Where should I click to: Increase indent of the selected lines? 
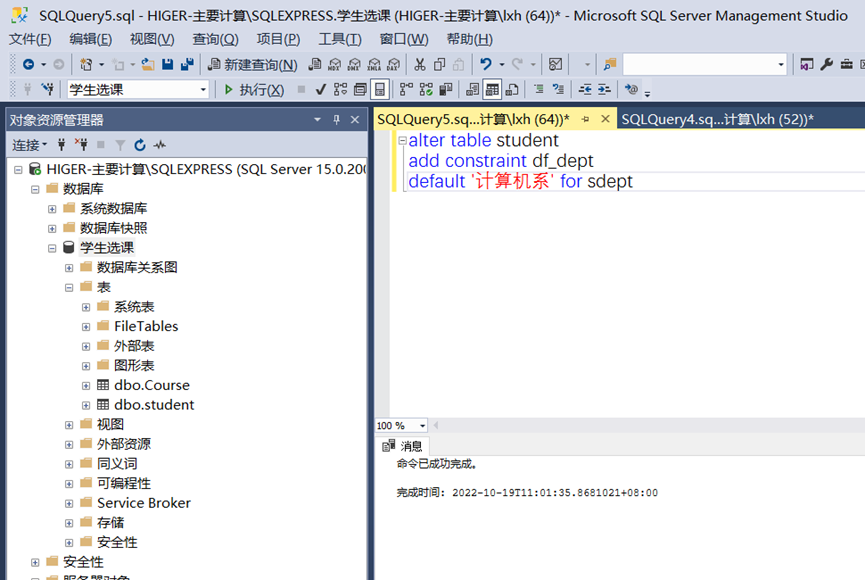coord(604,89)
